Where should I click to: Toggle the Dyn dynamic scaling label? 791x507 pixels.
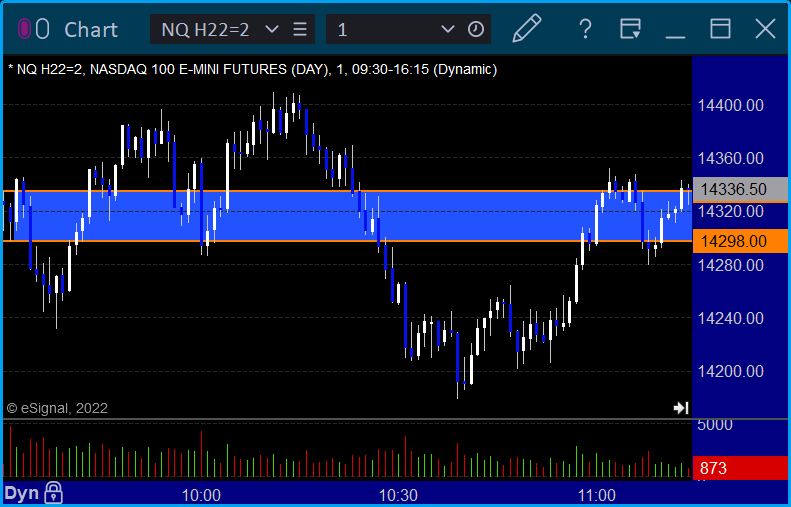coord(22,493)
